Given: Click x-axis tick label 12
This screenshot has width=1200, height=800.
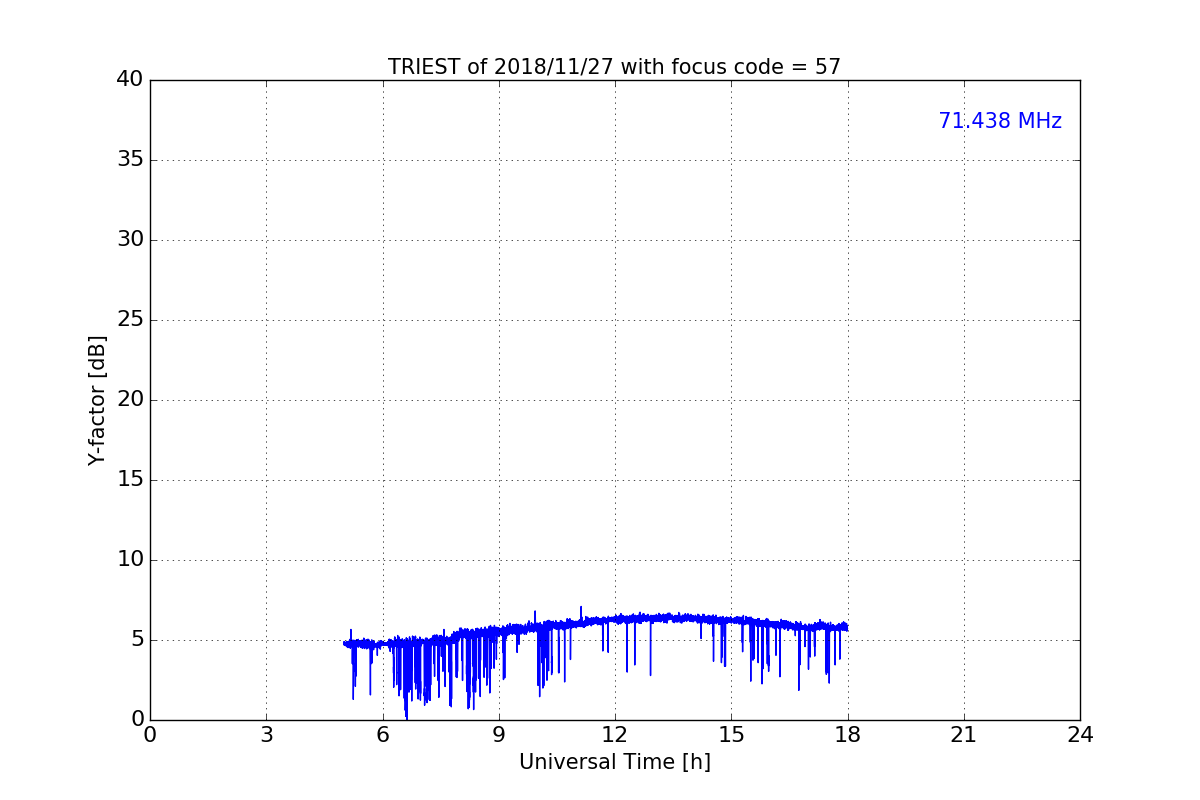Looking at the screenshot, I should pyautogui.click(x=615, y=735).
